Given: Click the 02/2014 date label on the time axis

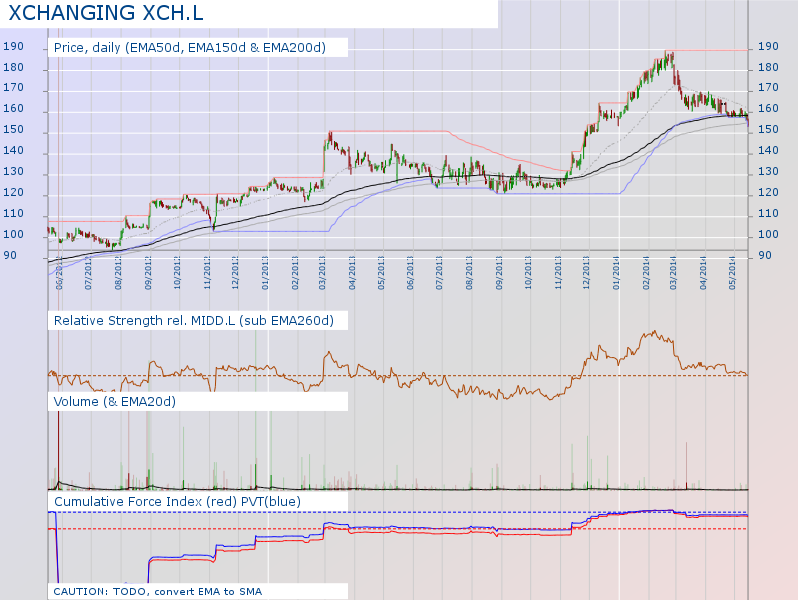Looking at the screenshot, I should pos(646,273).
